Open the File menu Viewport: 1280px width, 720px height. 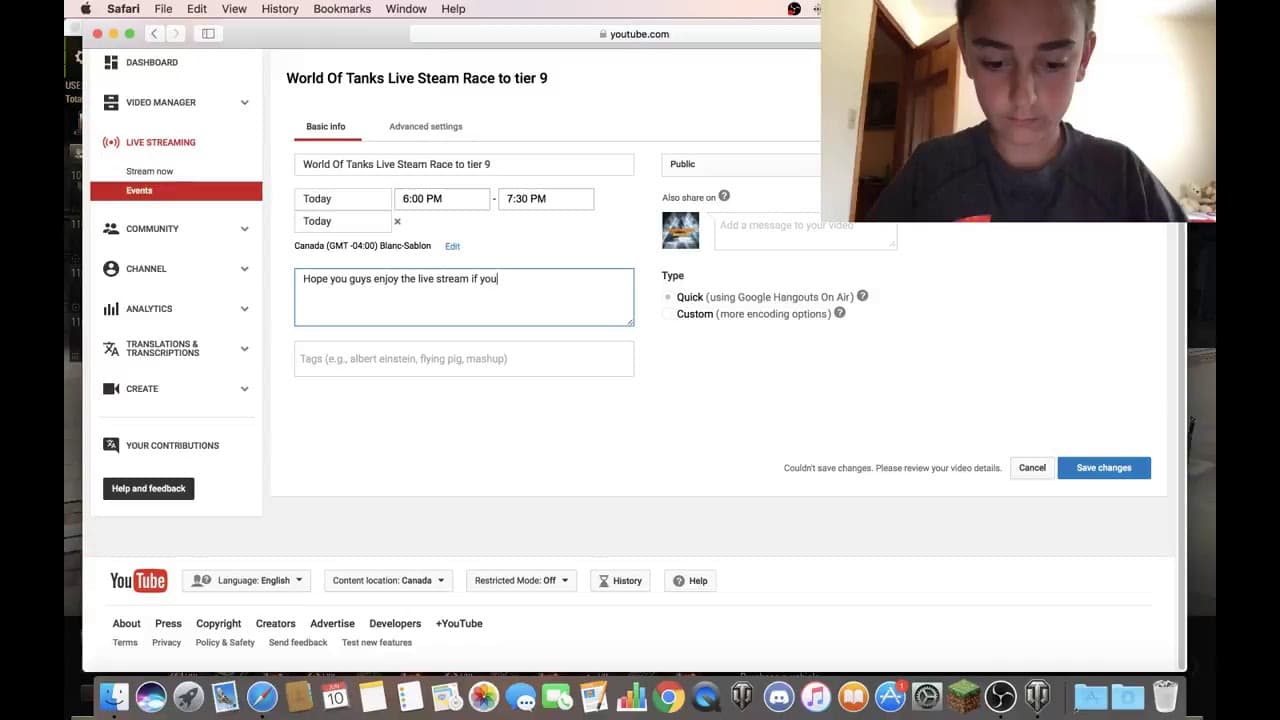coord(163,9)
